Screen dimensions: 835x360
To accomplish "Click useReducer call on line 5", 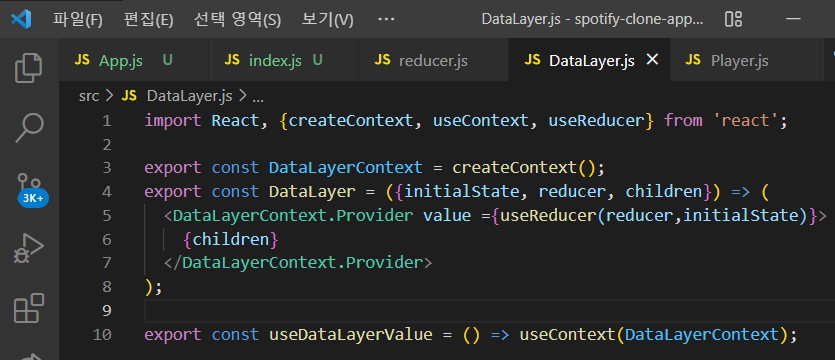I will click(547, 216).
